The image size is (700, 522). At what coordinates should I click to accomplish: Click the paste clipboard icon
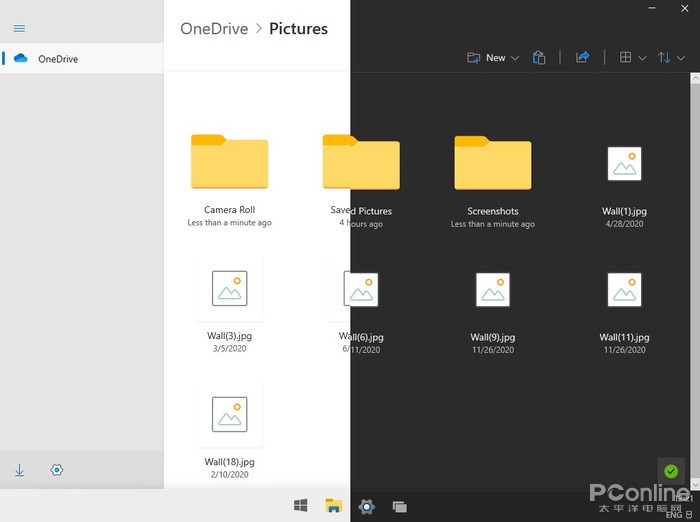[x=539, y=58]
